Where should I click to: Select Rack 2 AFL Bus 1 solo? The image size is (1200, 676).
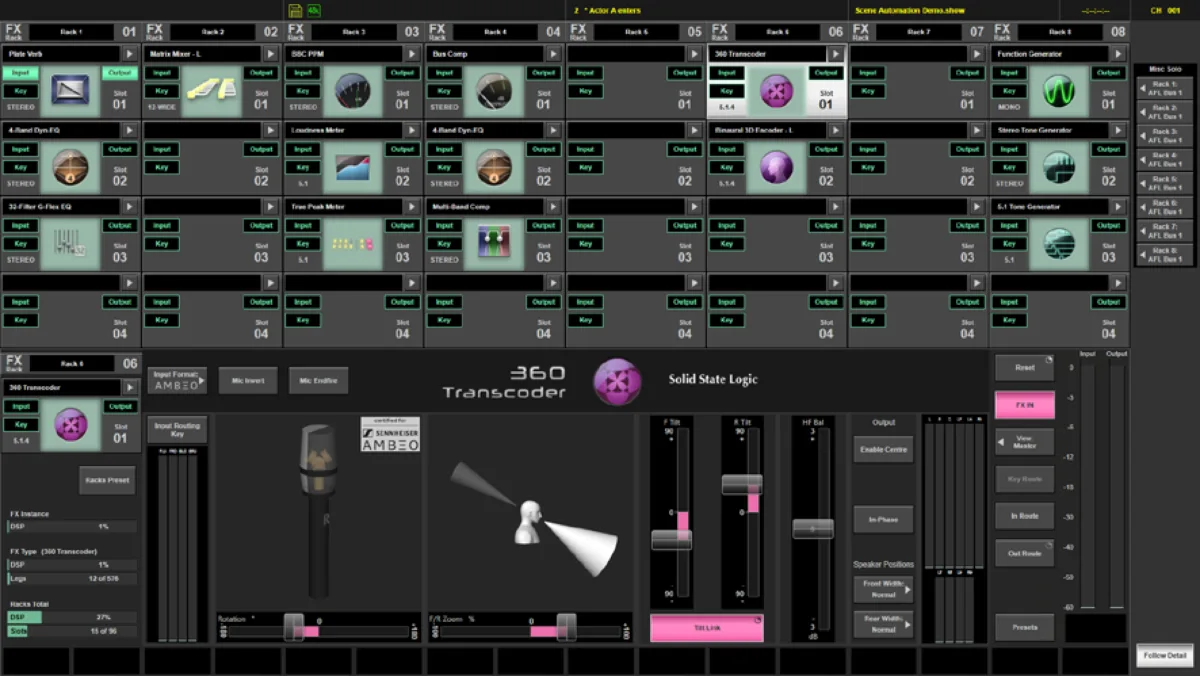[x=1165, y=113]
